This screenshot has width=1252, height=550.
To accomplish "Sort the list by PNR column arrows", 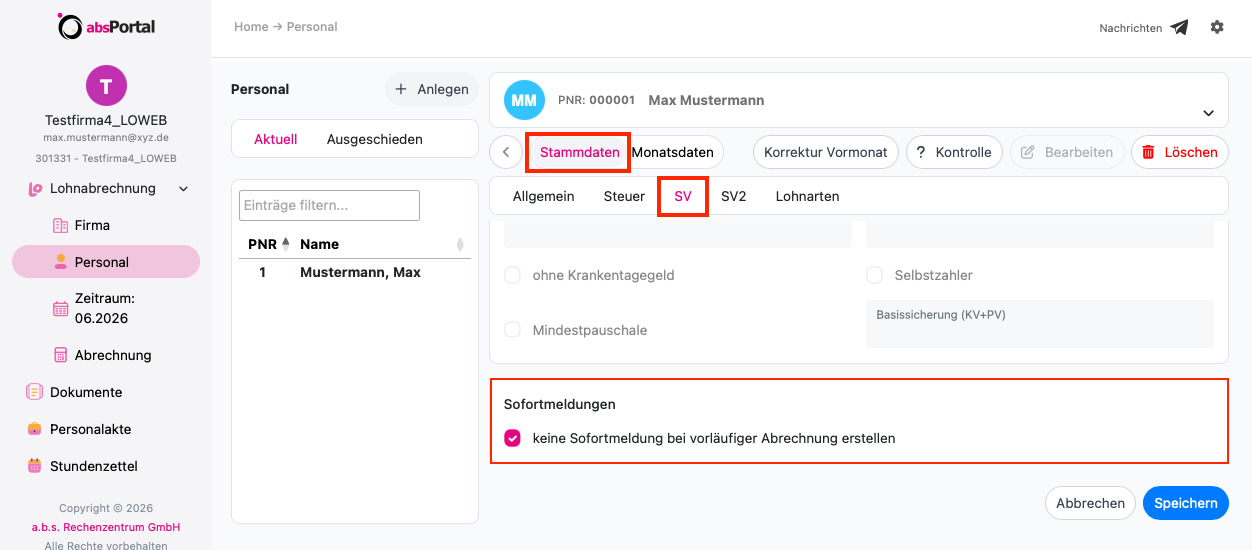I will click(x=285, y=243).
